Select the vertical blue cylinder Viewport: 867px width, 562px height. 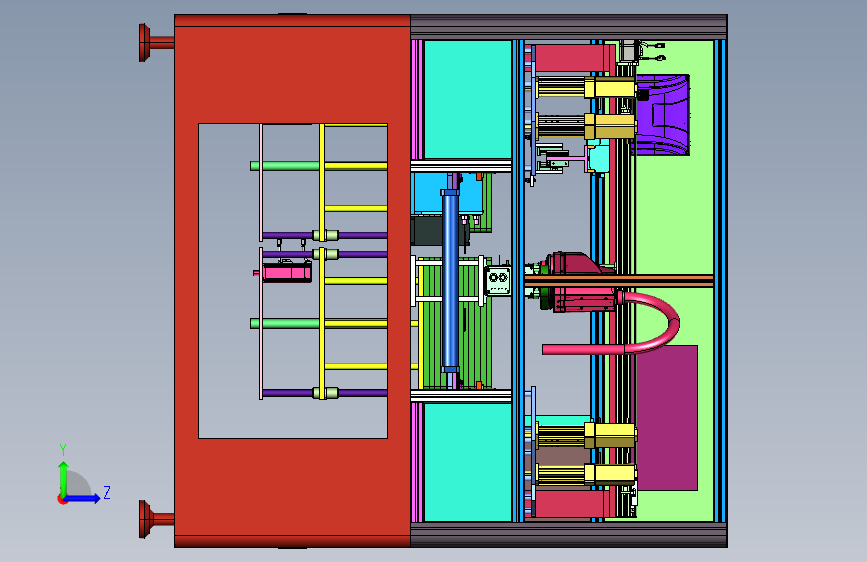[450, 281]
